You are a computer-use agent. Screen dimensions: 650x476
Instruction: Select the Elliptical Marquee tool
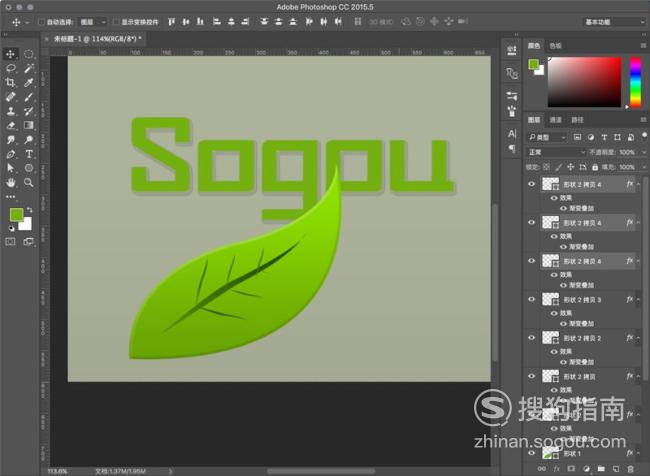click(x=29, y=54)
